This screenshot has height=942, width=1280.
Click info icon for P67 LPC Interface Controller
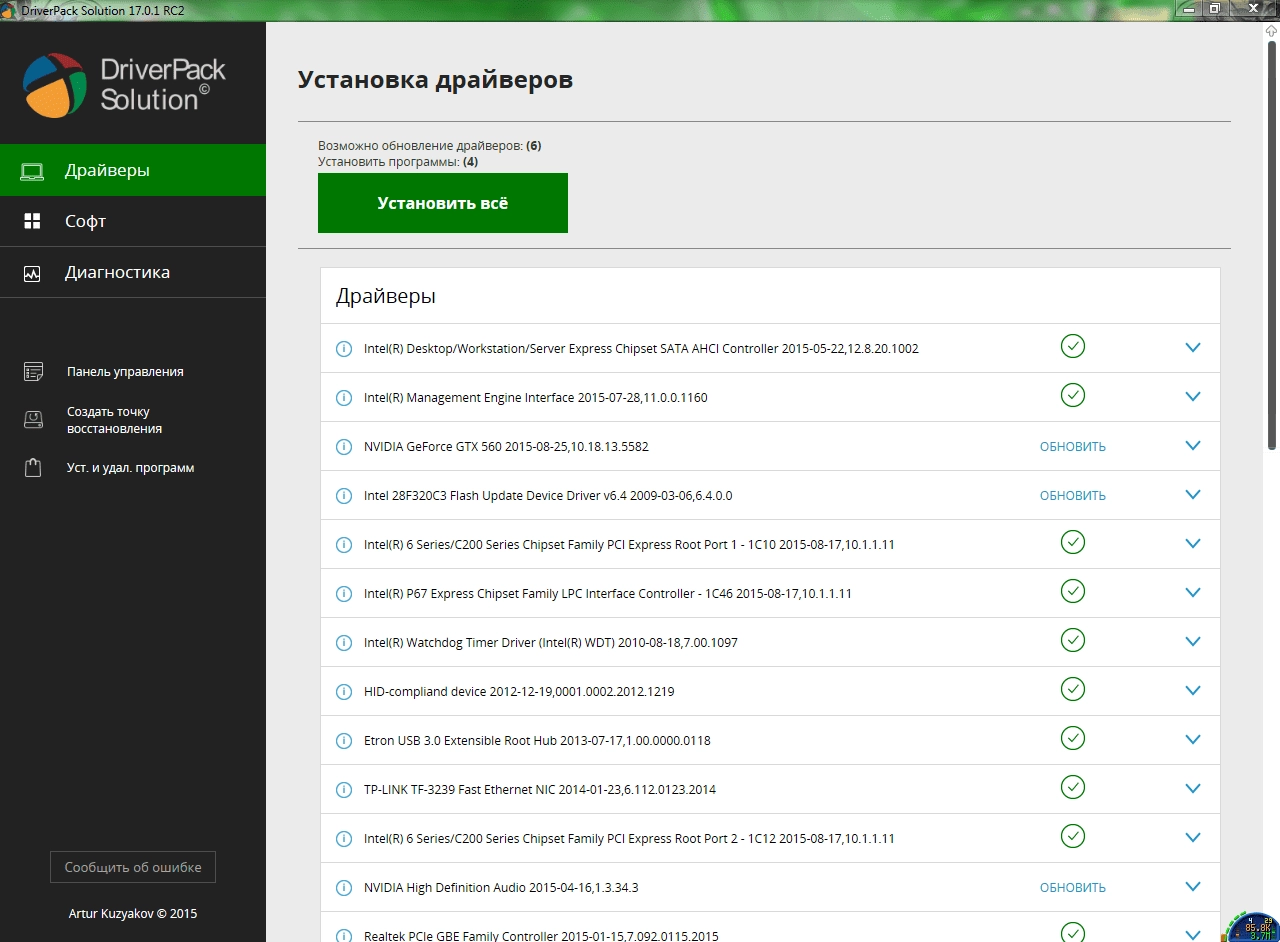(344, 594)
